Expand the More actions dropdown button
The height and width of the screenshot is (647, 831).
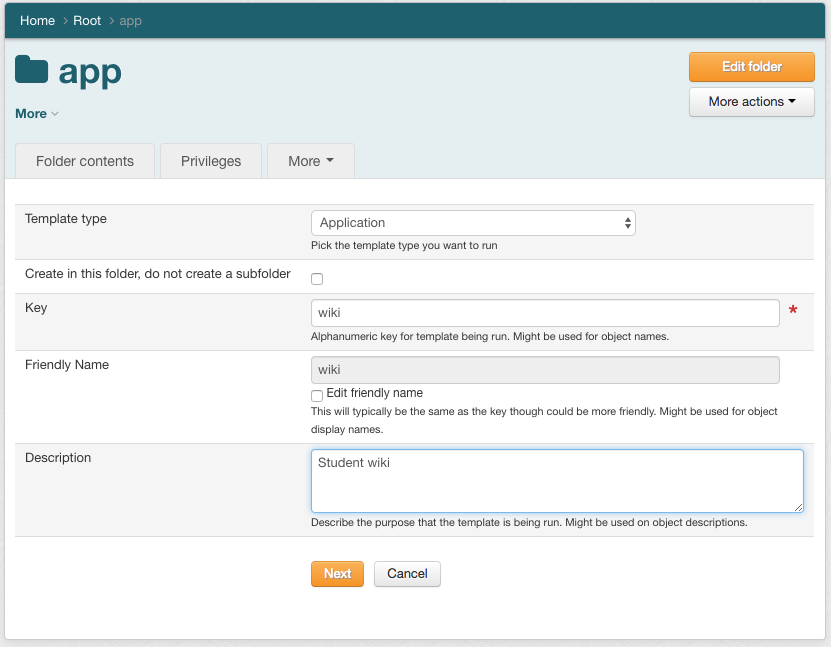point(751,102)
